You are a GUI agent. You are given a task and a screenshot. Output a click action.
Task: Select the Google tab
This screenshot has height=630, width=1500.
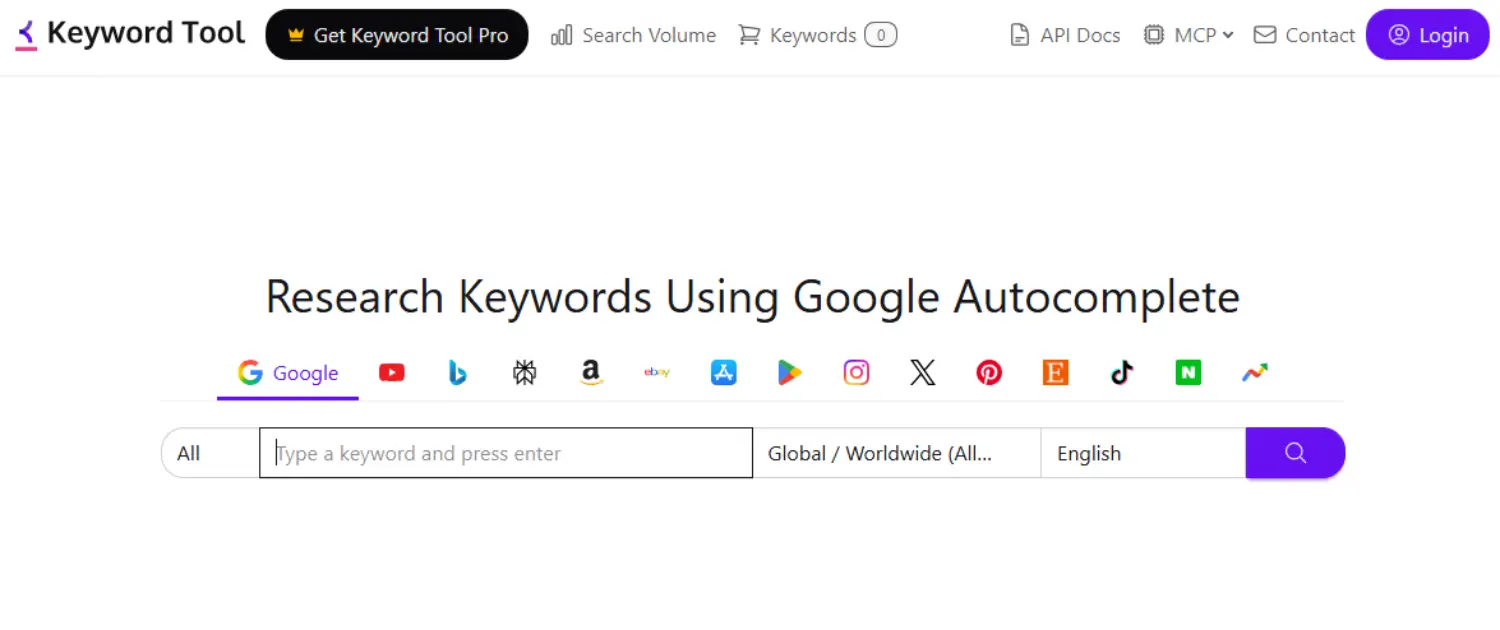pos(288,373)
